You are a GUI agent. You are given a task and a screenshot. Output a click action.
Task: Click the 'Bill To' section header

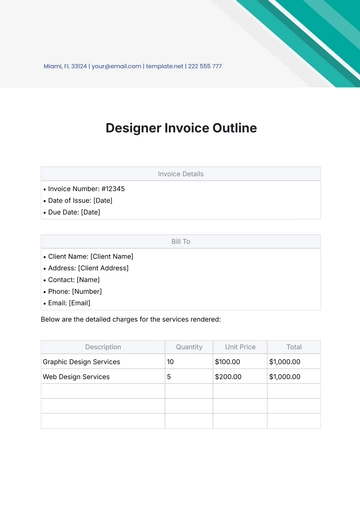pyautogui.click(x=181, y=242)
